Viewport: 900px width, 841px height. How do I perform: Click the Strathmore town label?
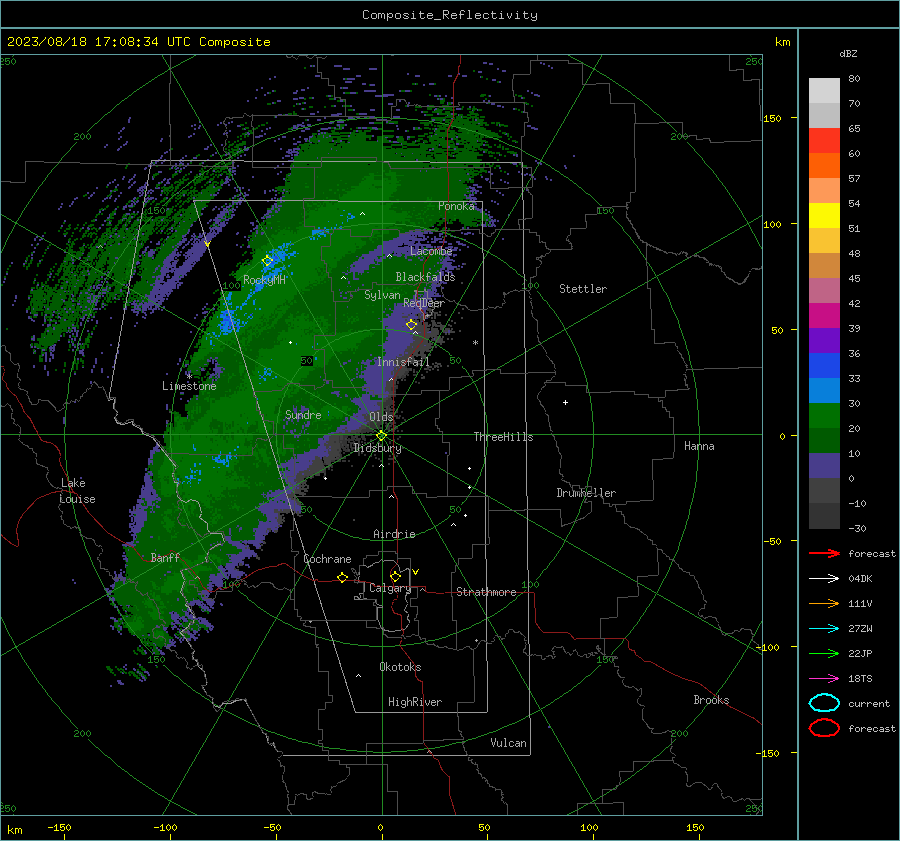[486, 592]
